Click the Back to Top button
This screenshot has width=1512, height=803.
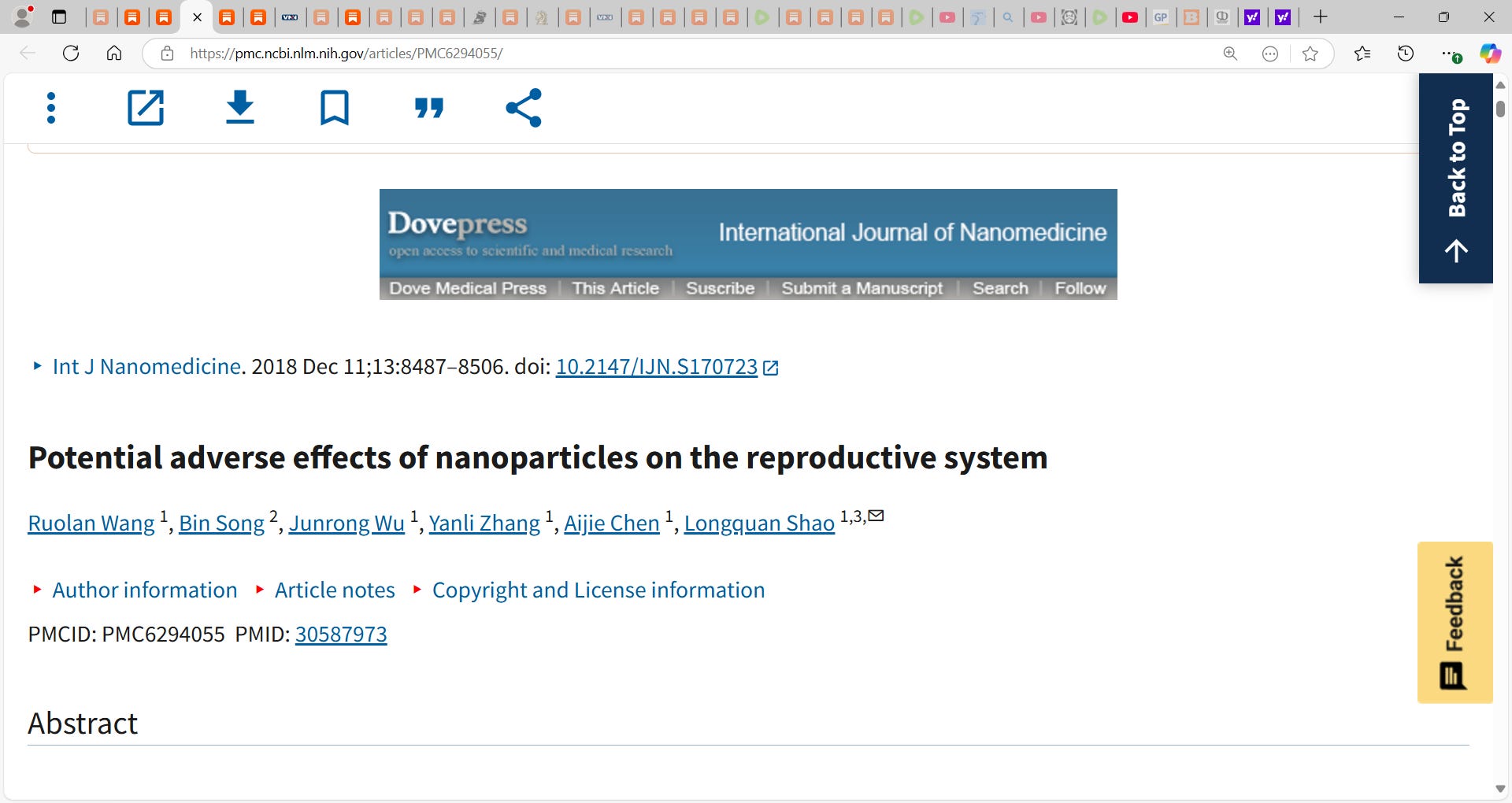pyautogui.click(x=1456, y=178)
